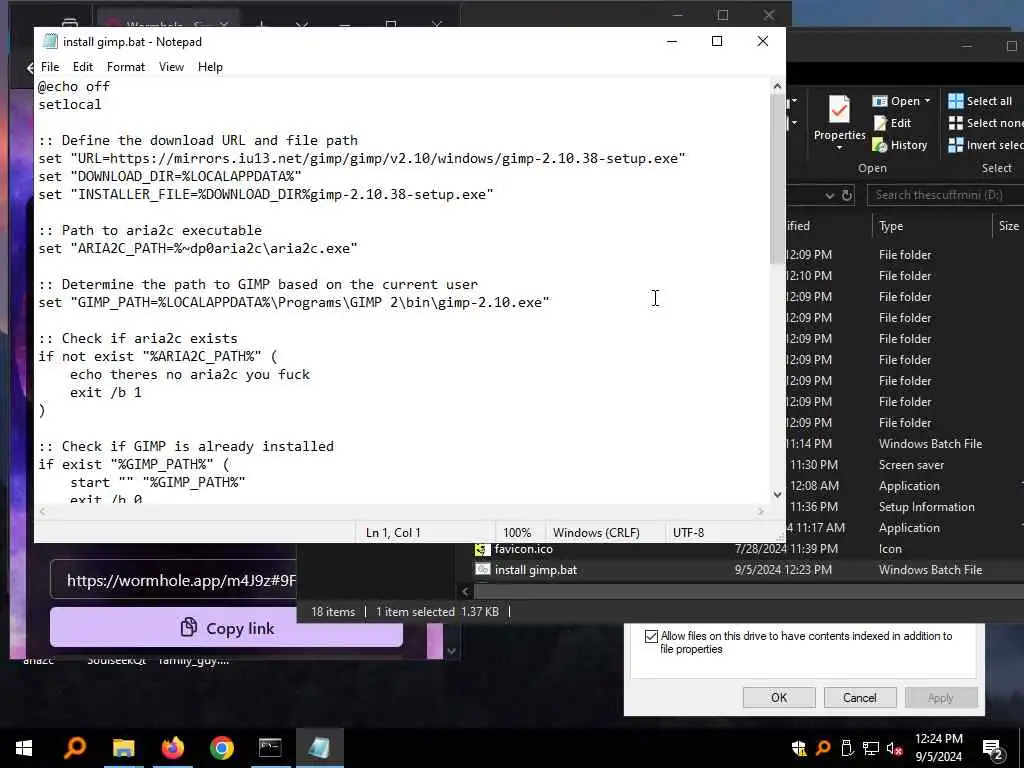Click the Explorer search box
Viewport: 1024px width, 768px height.
945,195
